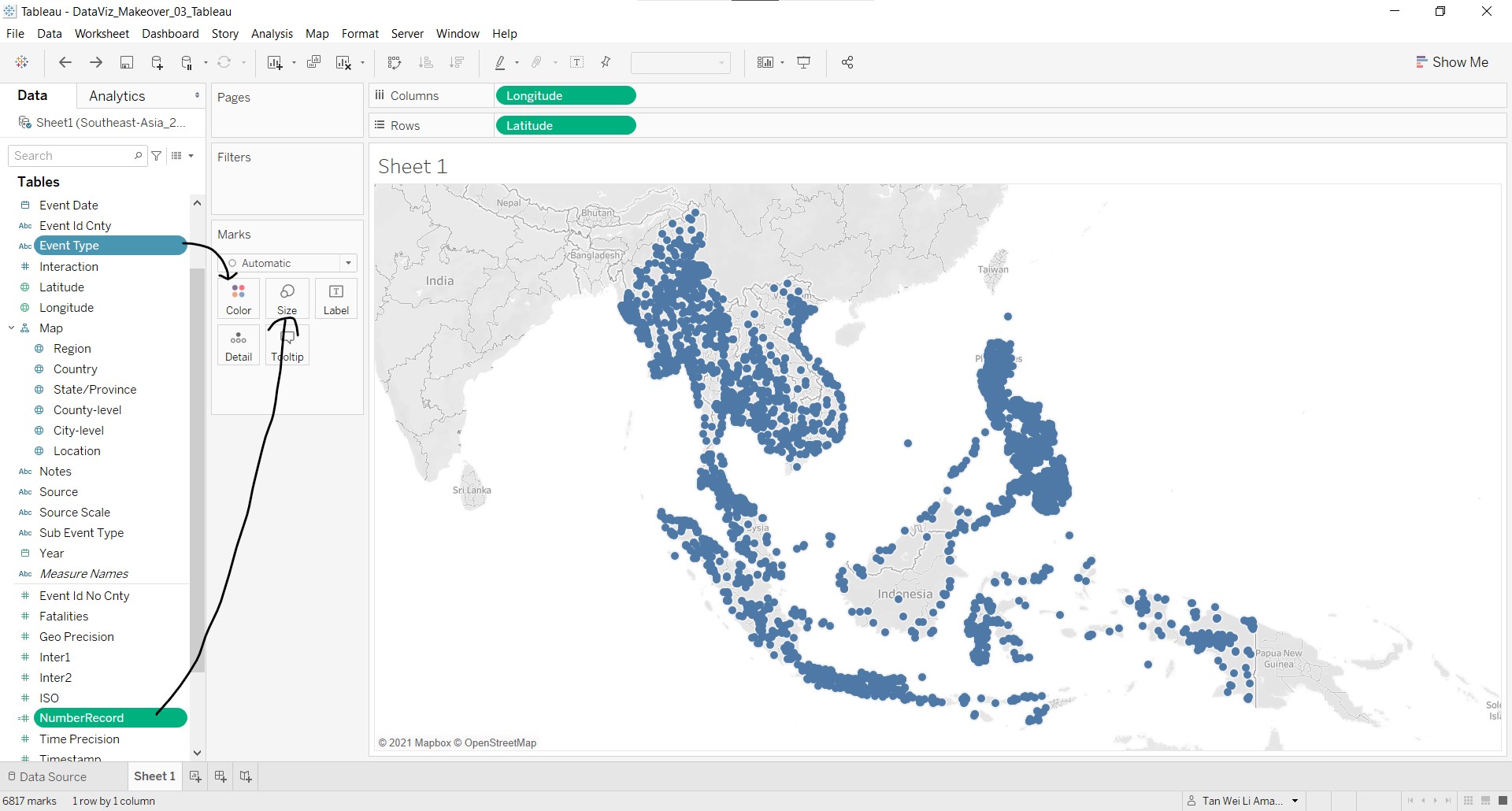
Task: Select the Fatalities field
Action: [x=64, y=617]
